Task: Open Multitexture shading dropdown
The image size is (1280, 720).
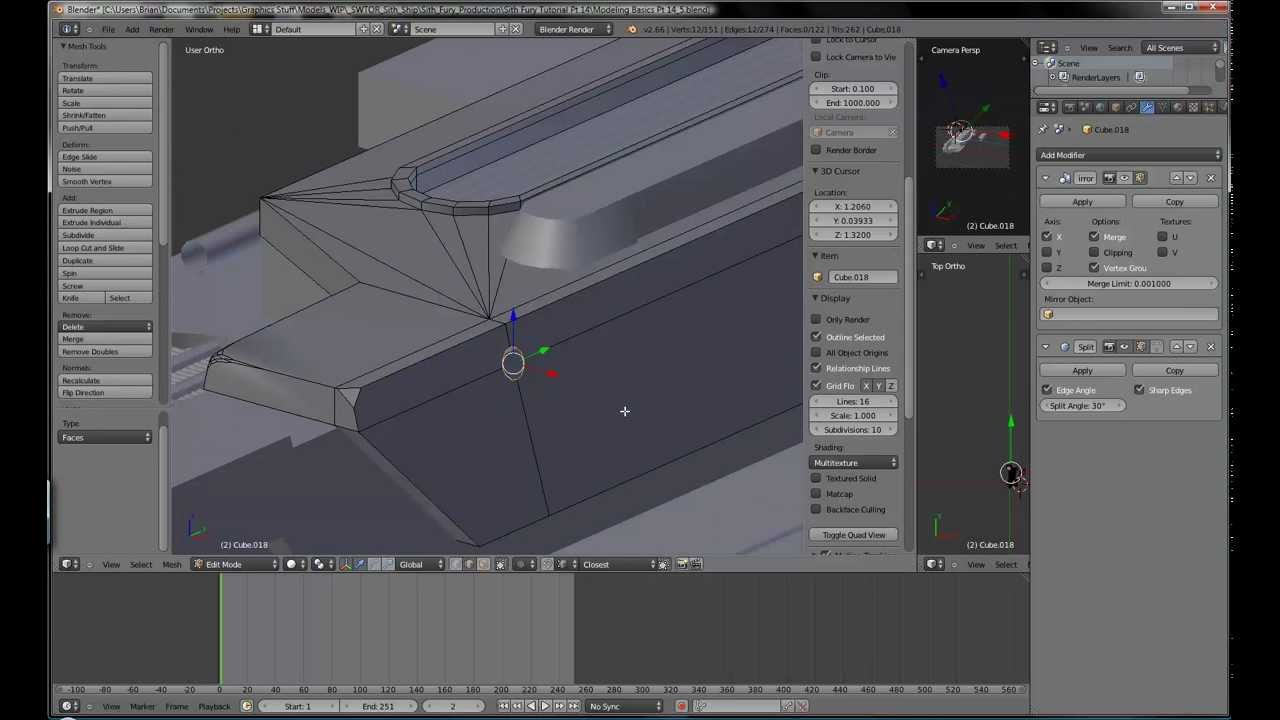Action: pyautogui.click(x=854, y=463)
